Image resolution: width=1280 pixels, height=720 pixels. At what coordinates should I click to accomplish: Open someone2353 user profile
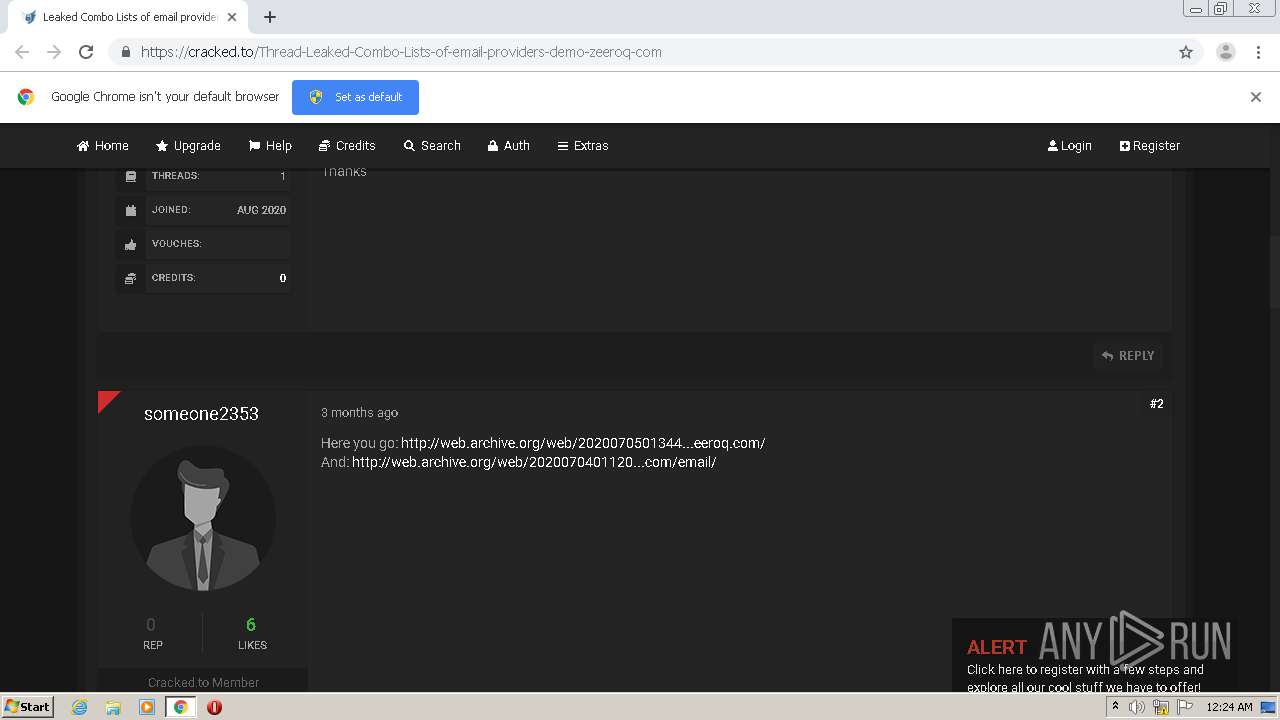[201, 414]
